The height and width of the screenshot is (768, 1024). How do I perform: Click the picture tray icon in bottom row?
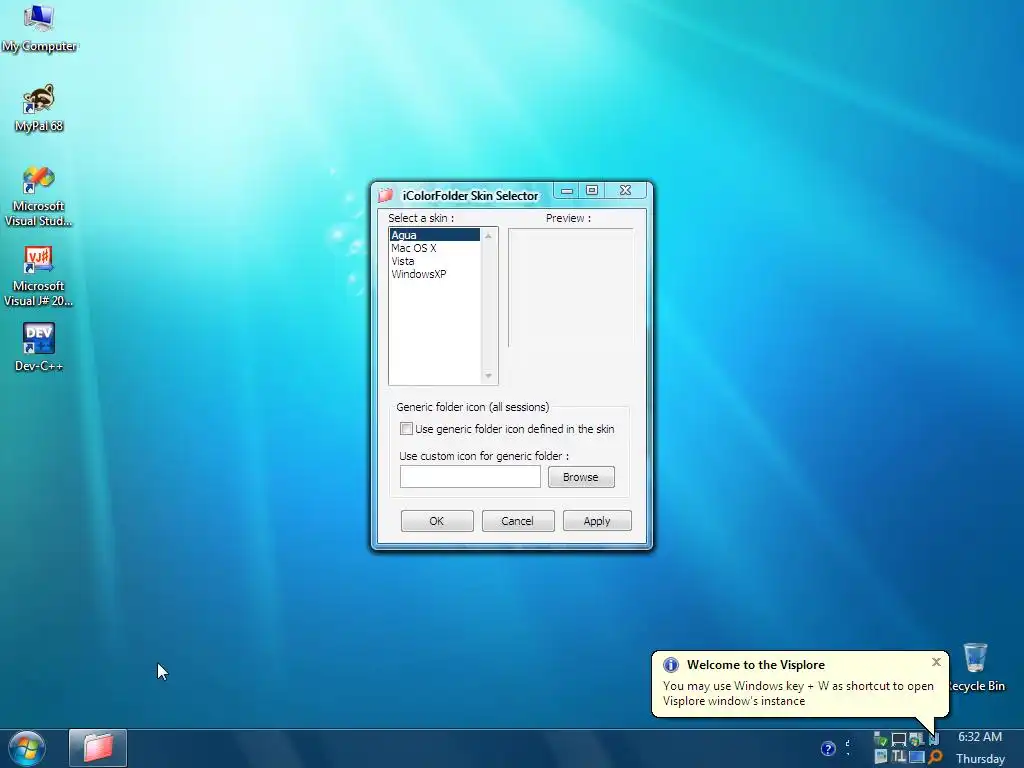(881, 757)
